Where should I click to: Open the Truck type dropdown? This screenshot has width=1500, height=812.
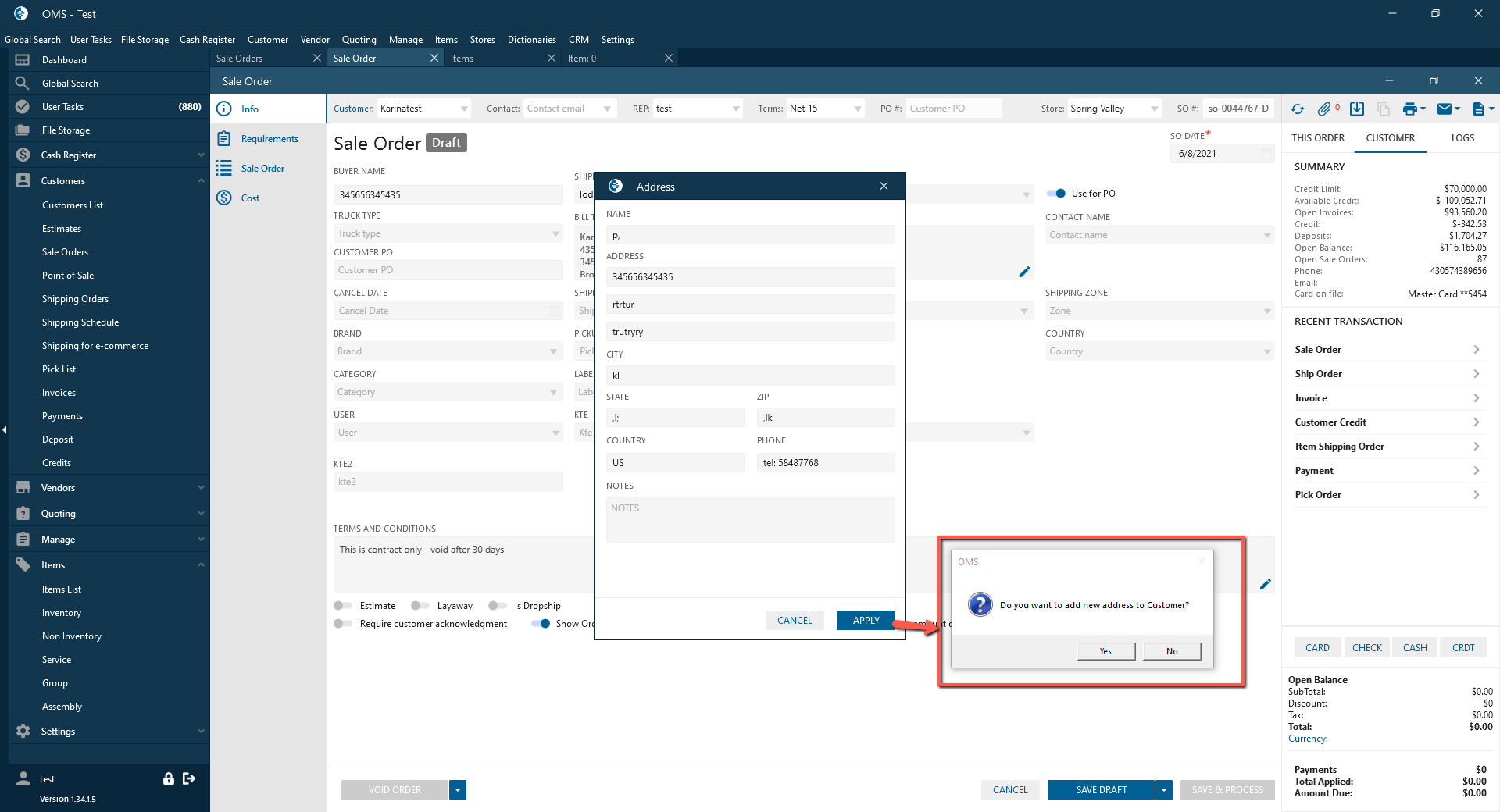click(x=555, y=233)
